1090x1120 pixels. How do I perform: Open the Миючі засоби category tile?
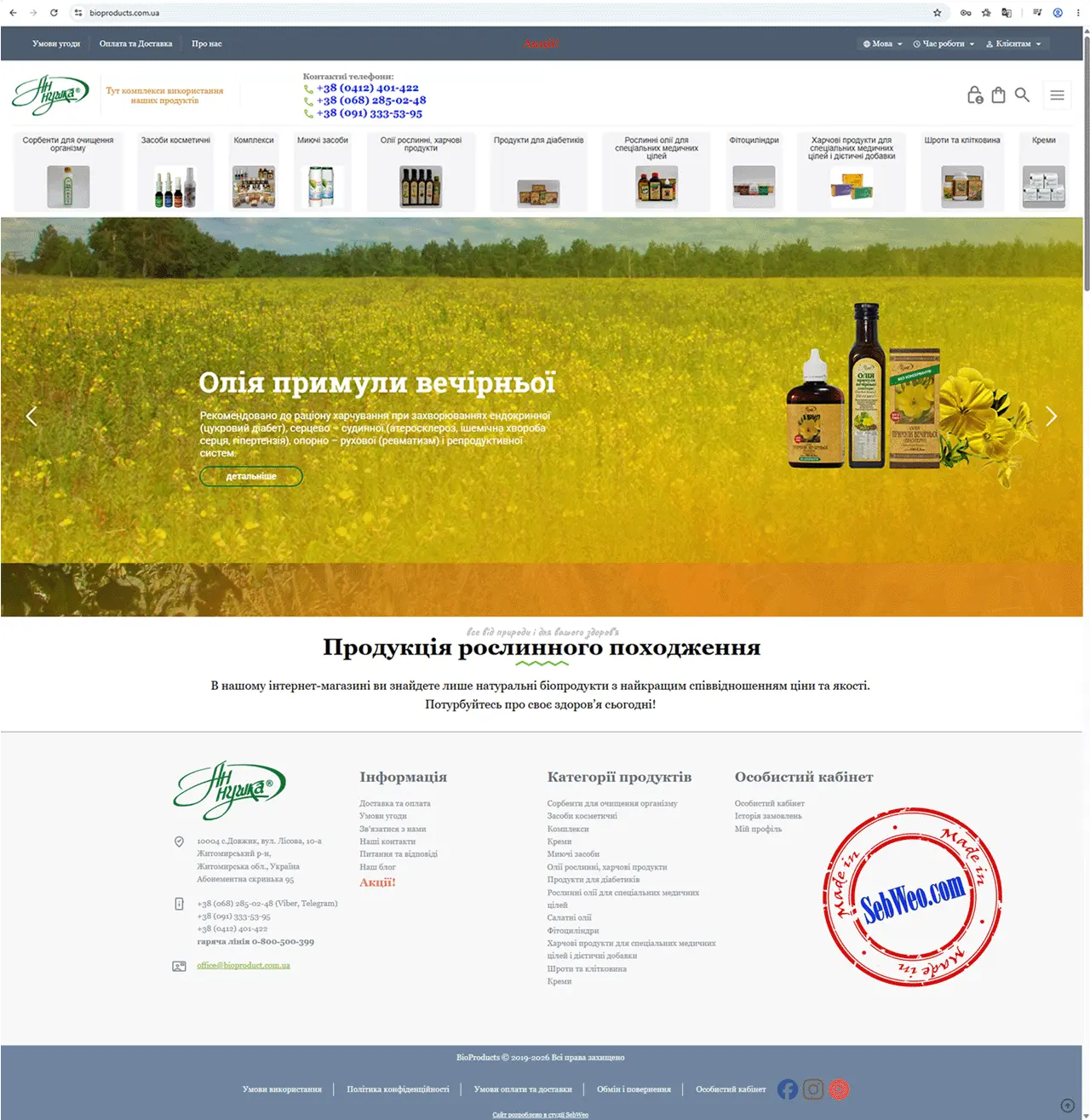[x=323, y=171]
